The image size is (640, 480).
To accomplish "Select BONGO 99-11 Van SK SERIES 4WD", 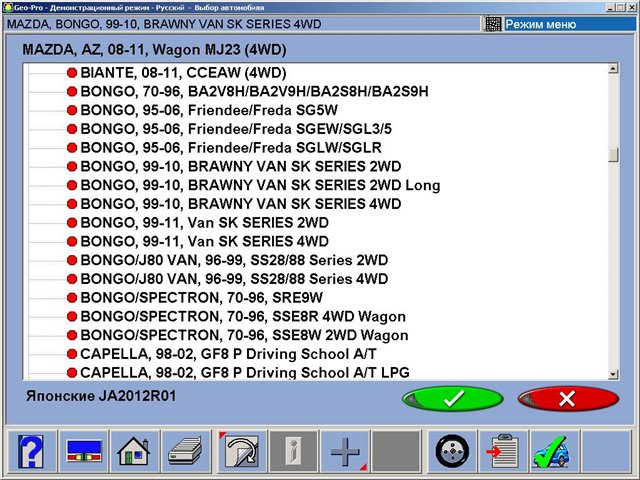I will coord(204,242).
